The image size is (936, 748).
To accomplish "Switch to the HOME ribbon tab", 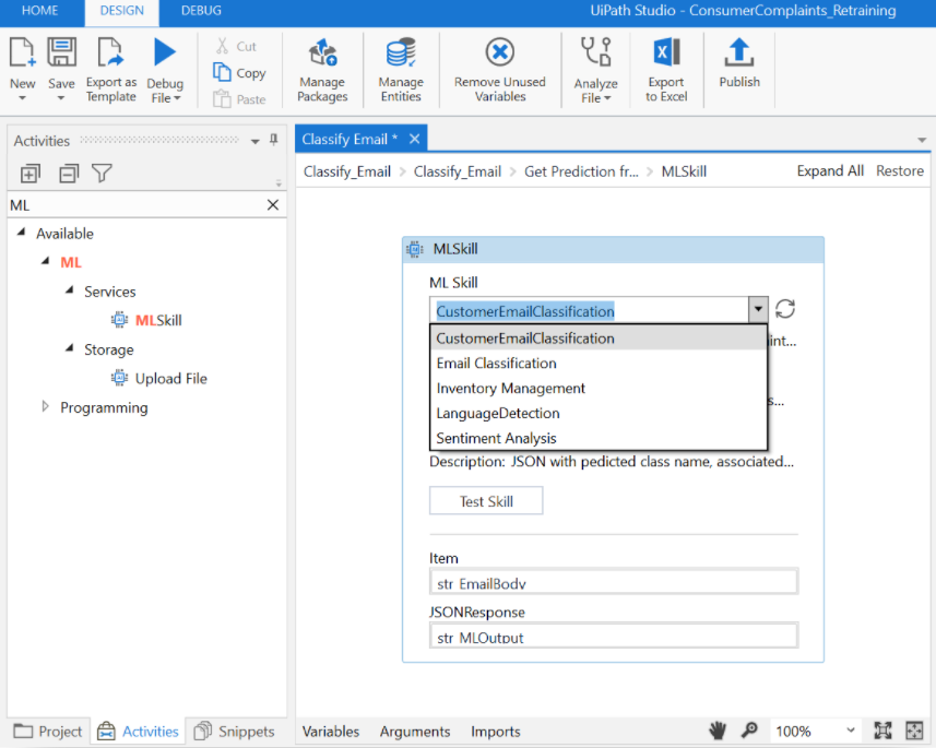I will tap(40, 11).
